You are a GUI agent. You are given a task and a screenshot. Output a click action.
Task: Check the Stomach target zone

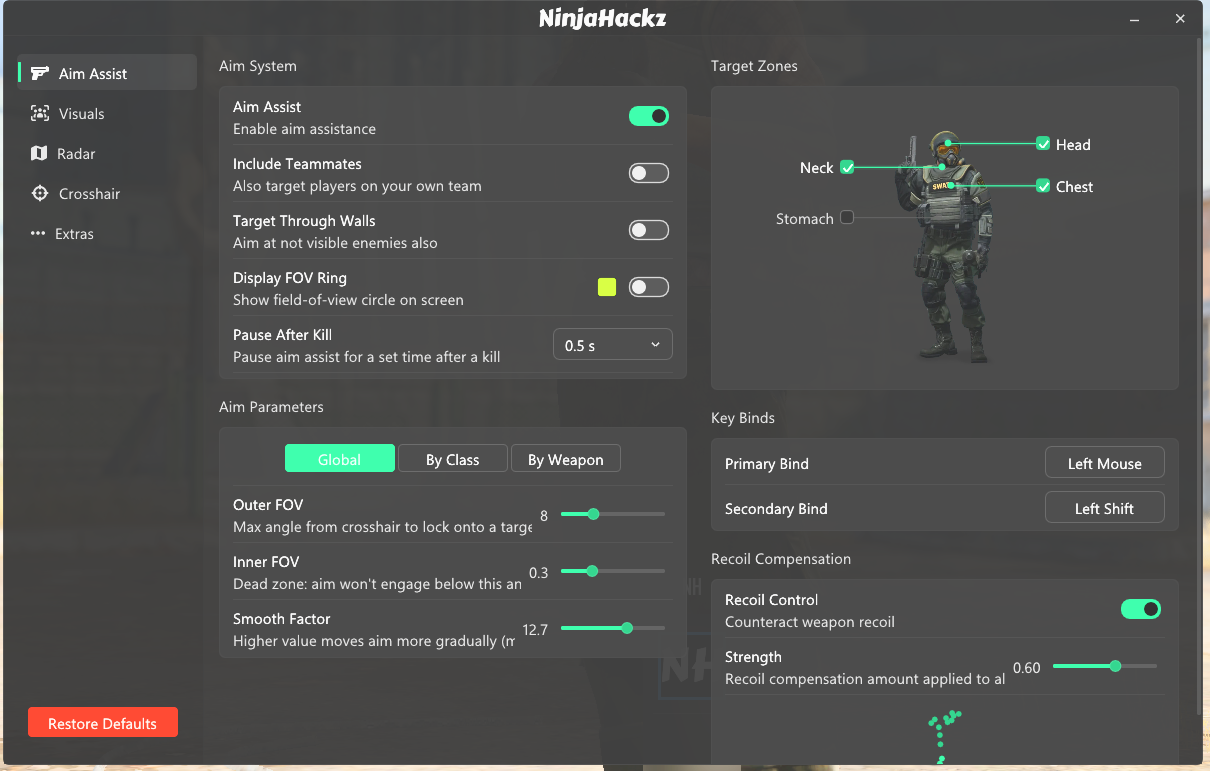tap(847, 217)
